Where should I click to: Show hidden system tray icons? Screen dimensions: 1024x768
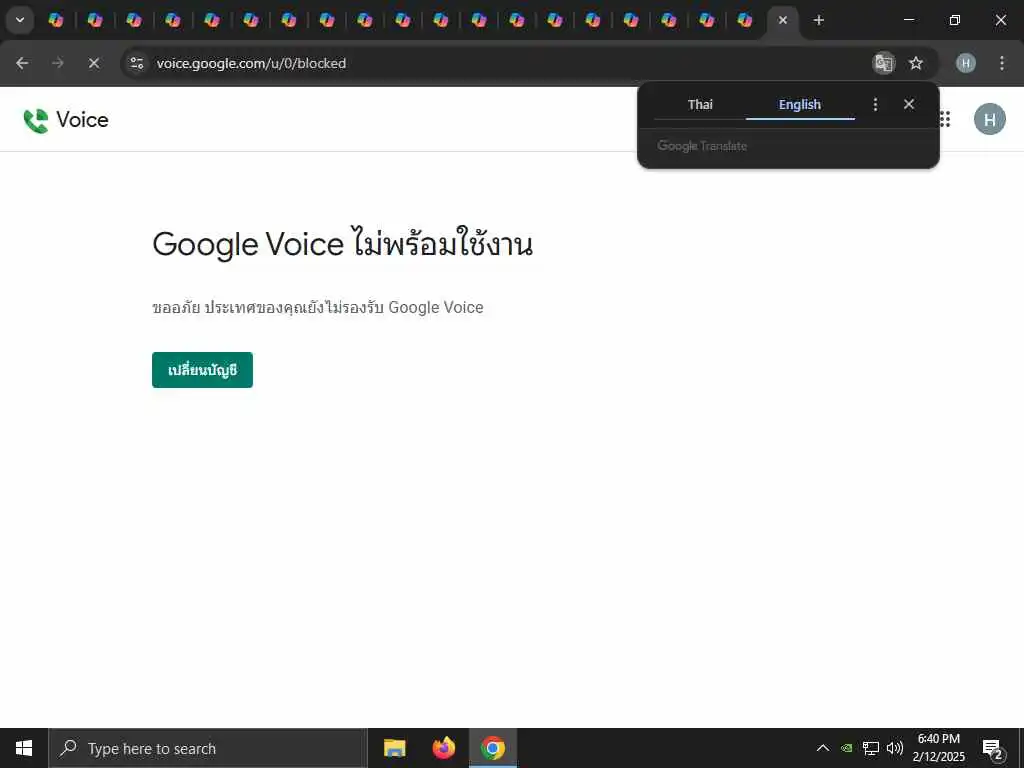(823, 748)
